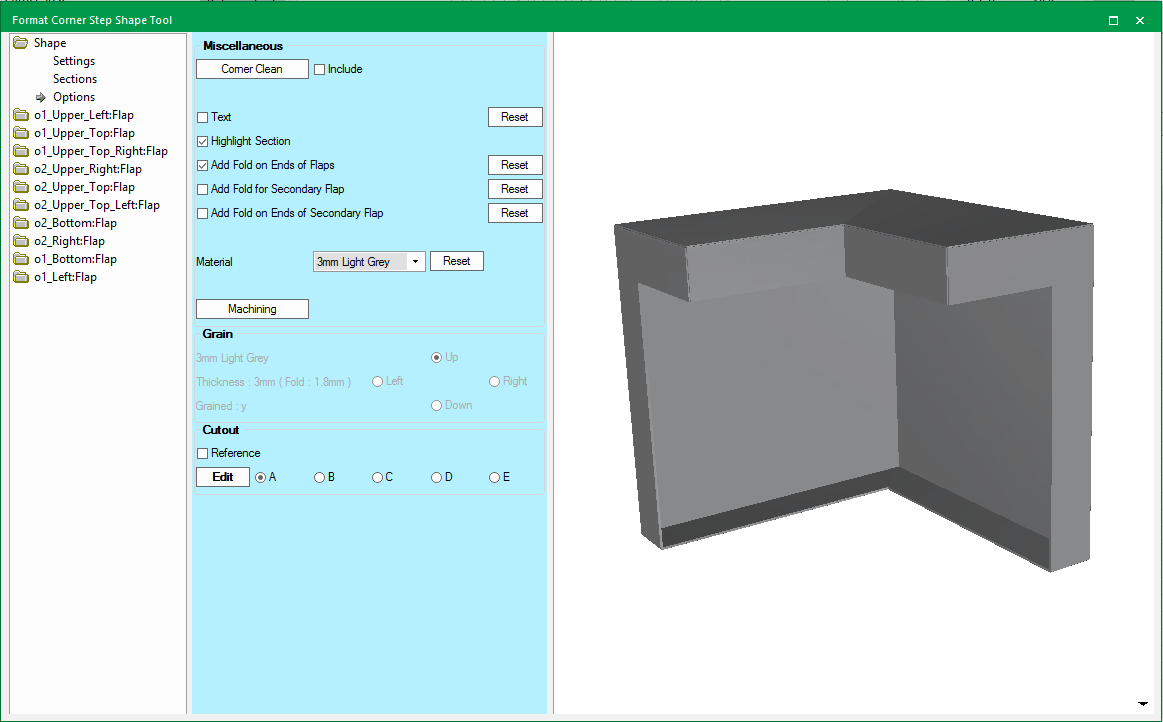Select o1_Upper_Top_Right:Flap tree node
The image size is (1163, 722).
[x=100, y=151]
